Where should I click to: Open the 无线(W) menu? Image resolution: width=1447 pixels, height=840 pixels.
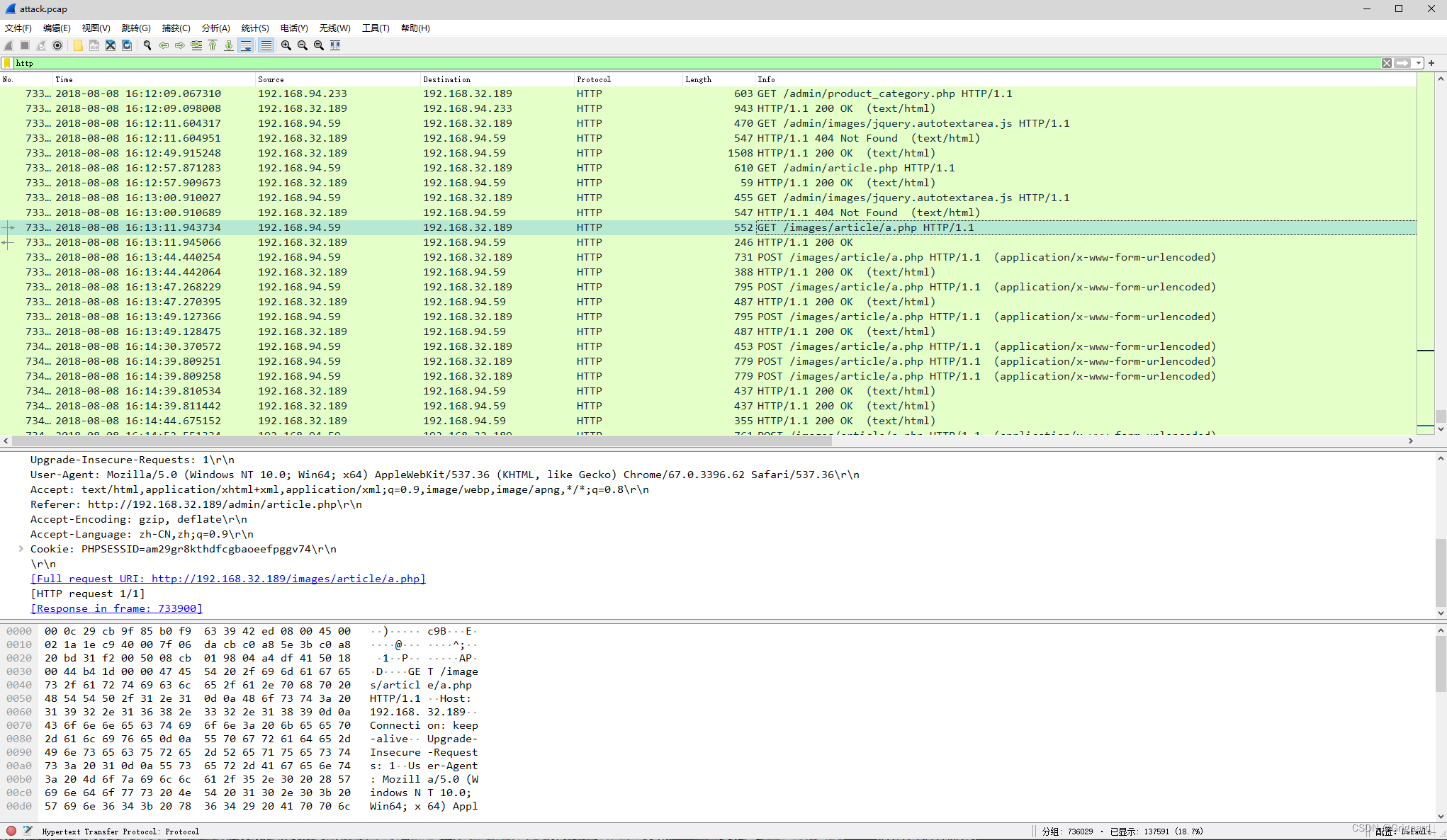(334, 28)
